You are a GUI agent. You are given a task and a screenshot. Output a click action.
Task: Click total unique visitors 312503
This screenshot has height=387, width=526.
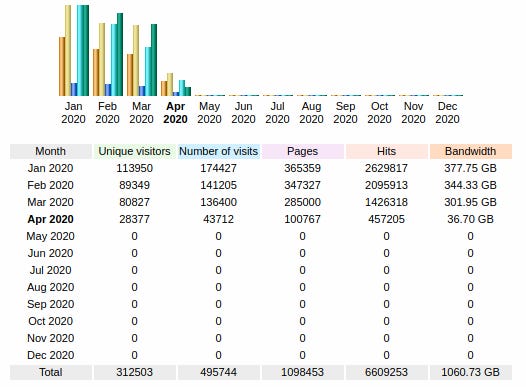135,372
